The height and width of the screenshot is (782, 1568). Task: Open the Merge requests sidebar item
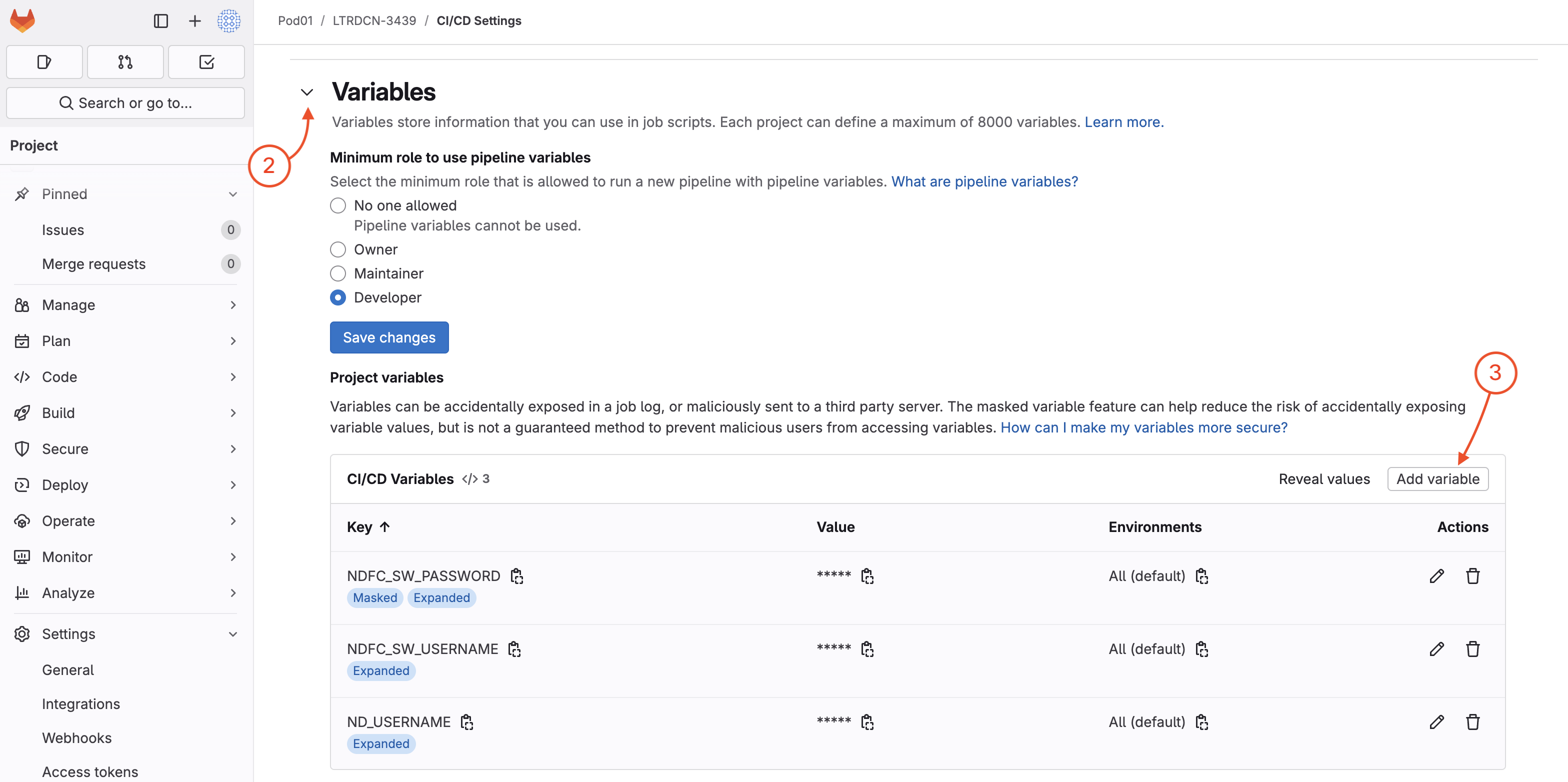[93, 264]
